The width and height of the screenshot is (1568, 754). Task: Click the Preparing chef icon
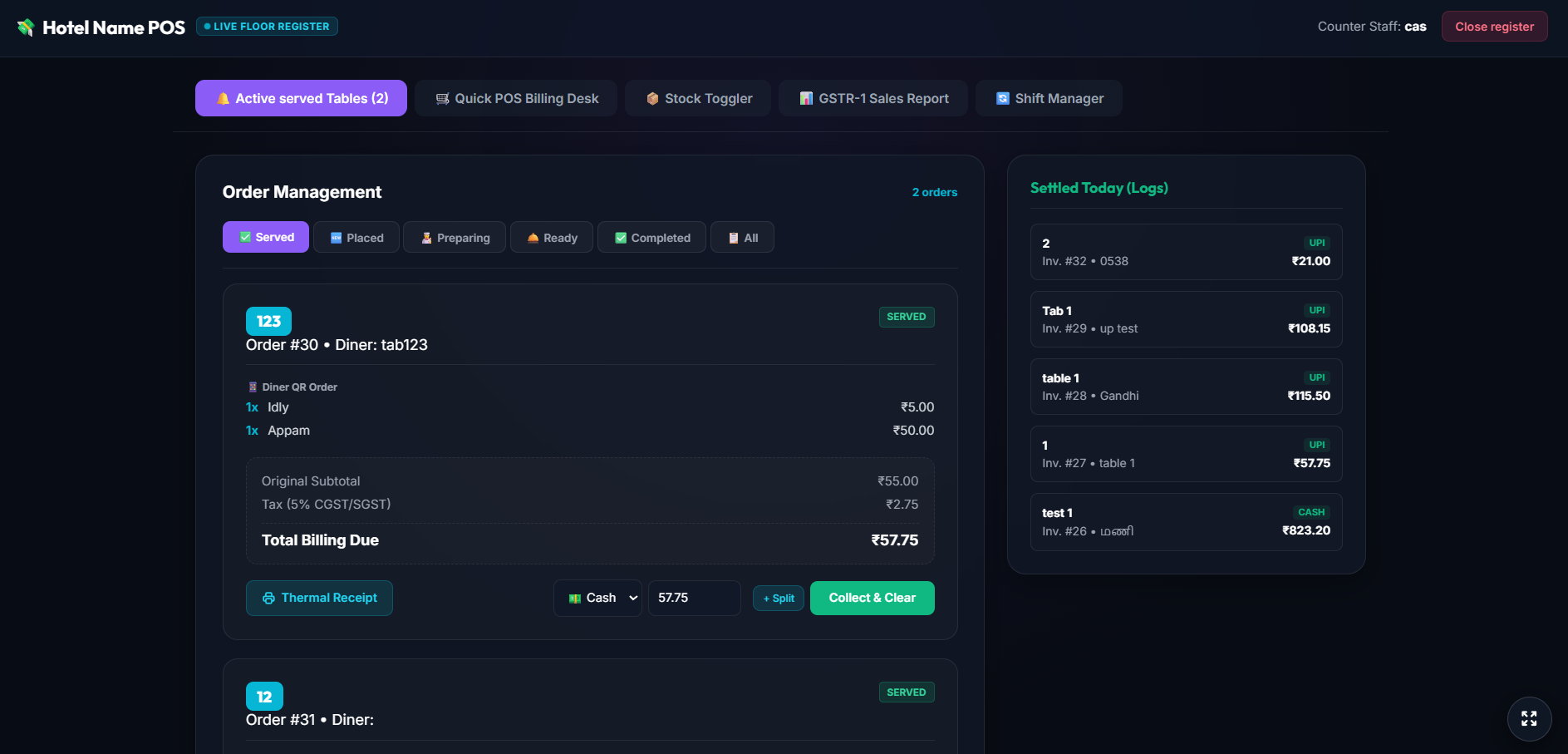426,238
